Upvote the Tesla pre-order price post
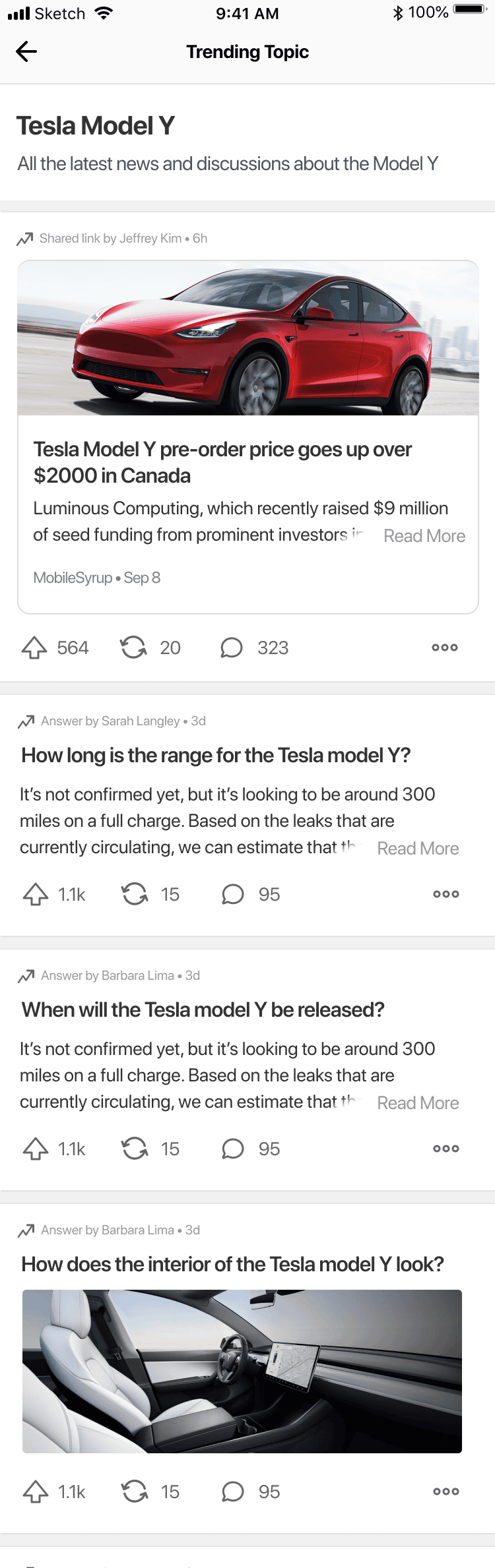Image resolution: width=495 pixels, height=1568 pixels. click(34, 648)
